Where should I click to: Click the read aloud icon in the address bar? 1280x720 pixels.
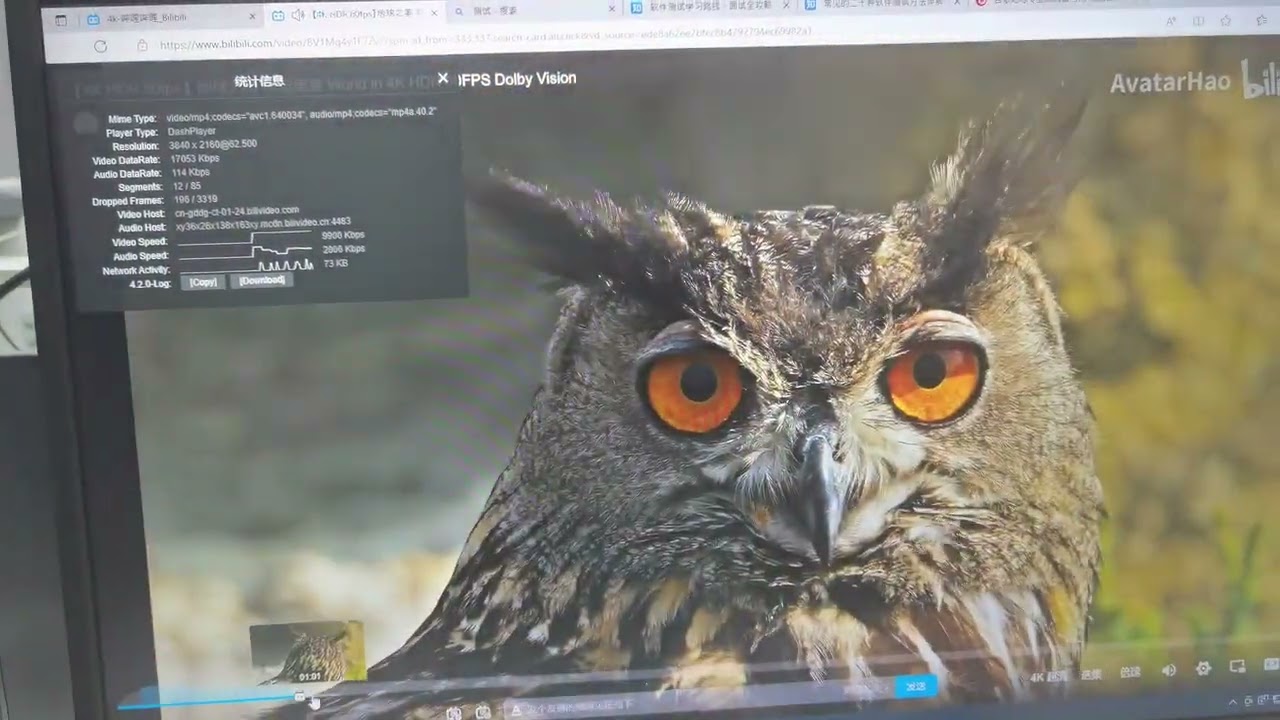pyautogui.click(x=1170, y=20)
